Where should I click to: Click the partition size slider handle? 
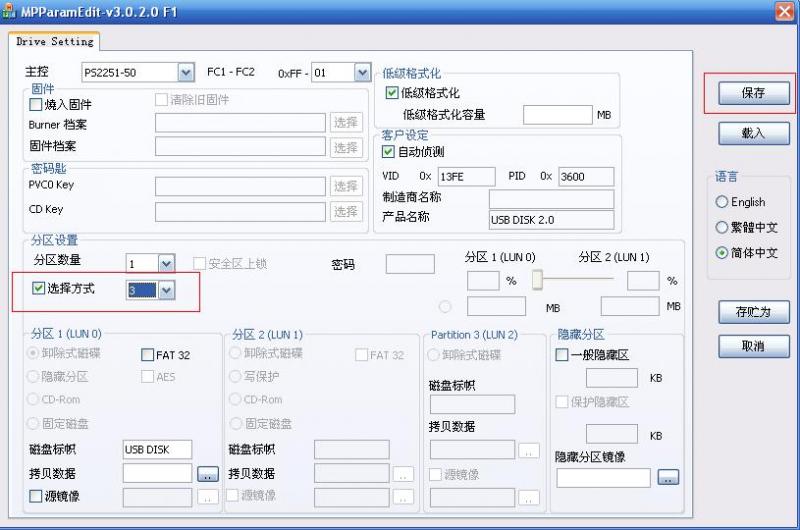[x=537, y=279]
